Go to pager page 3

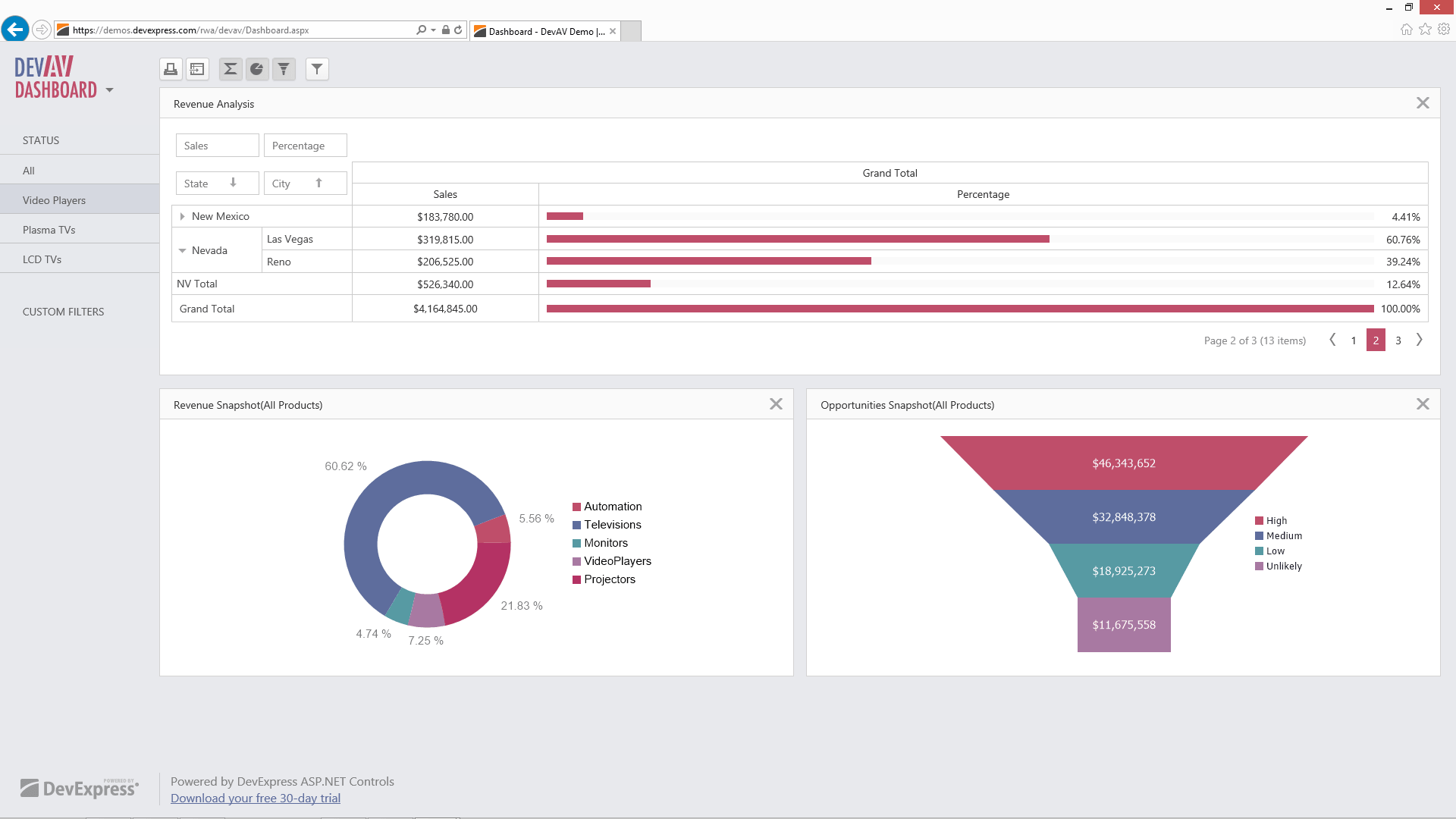pos(1398,340)
